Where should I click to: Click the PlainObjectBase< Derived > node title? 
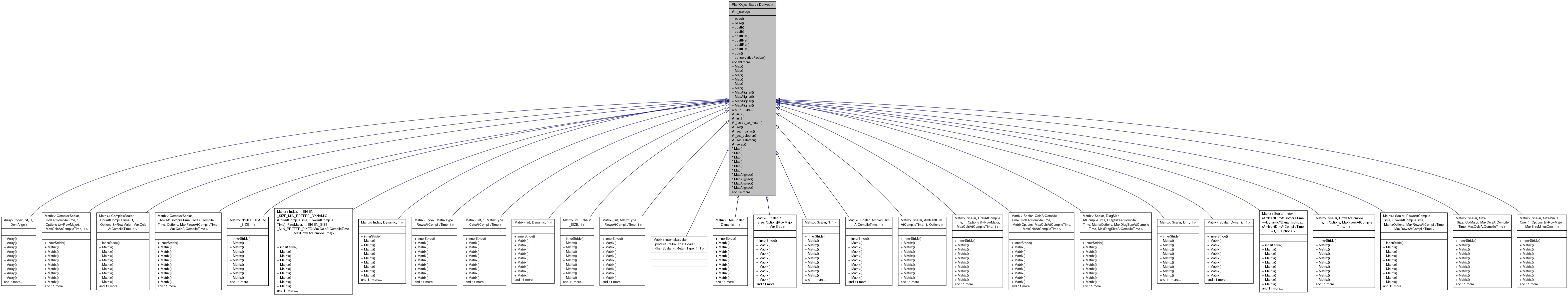pyautogui.click(x=752, y=4)
